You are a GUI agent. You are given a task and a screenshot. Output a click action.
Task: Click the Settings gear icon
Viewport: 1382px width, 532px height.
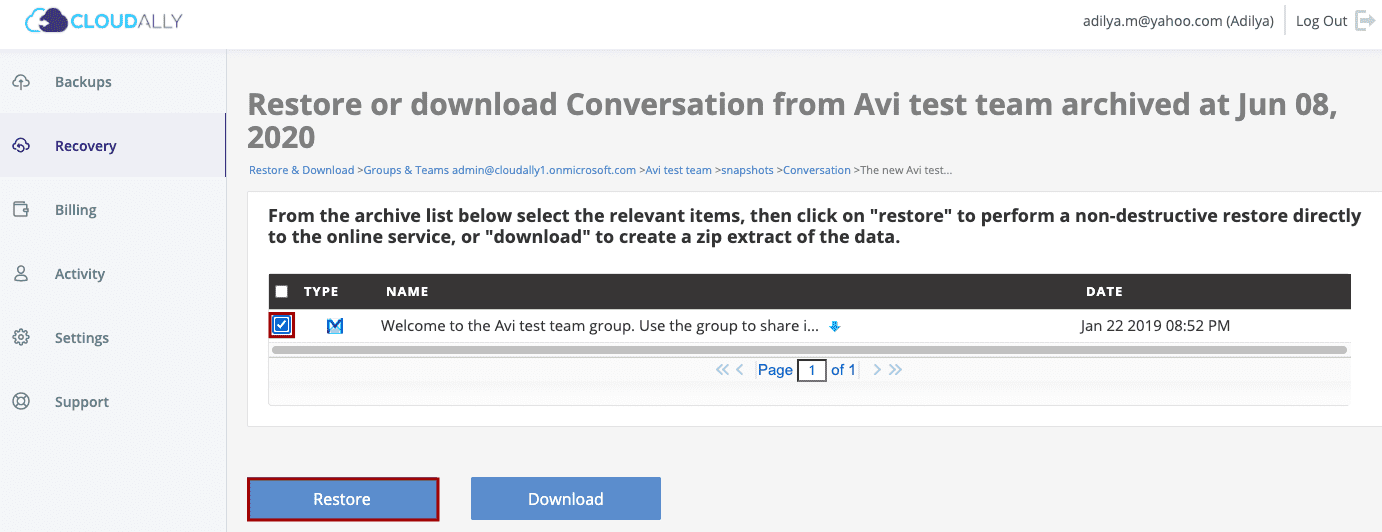[21, 338]
